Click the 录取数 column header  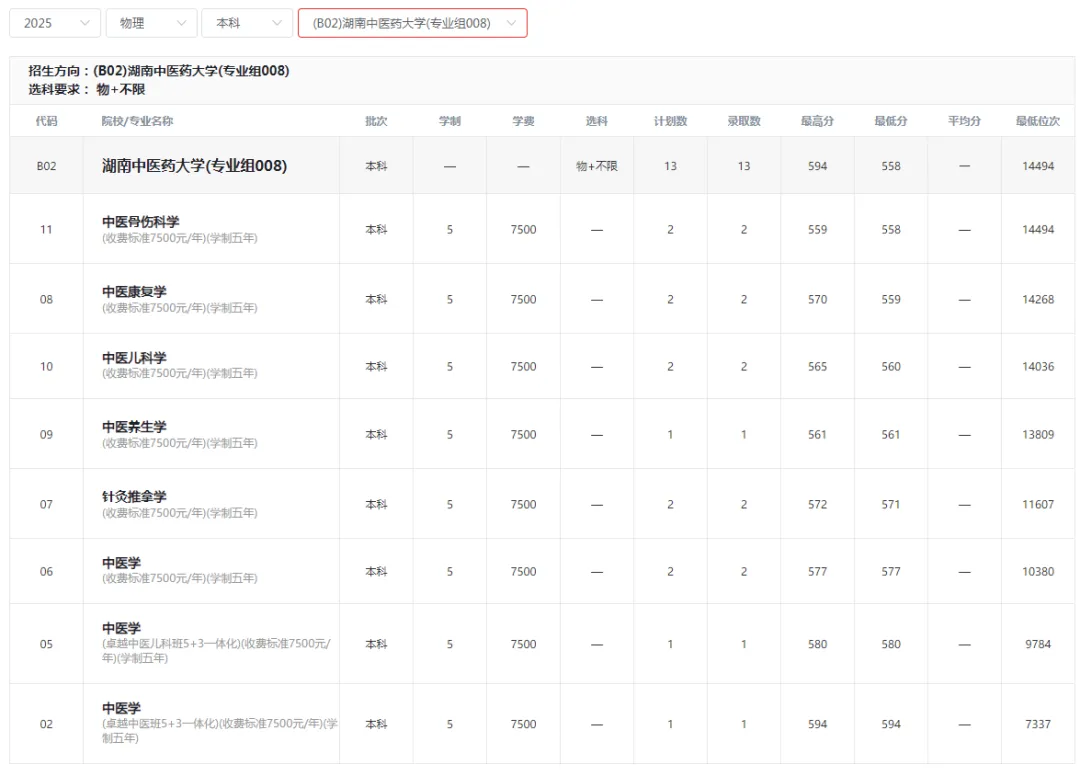point(744,121)
